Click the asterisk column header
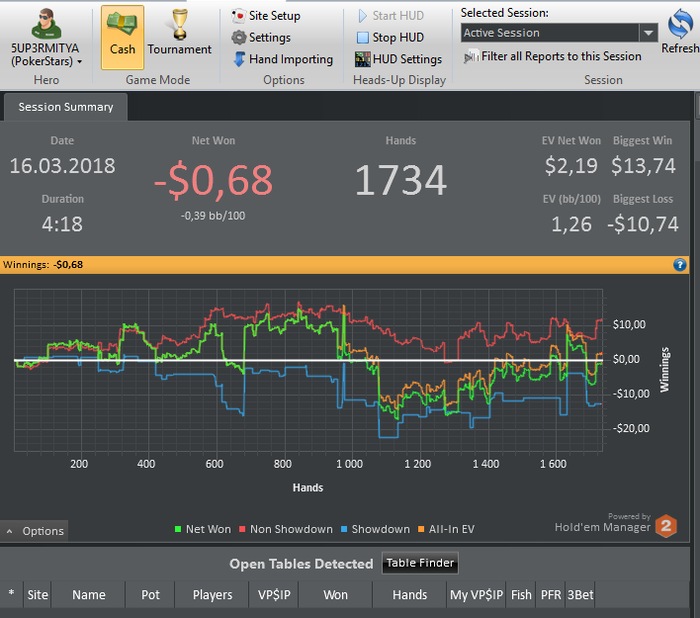 pyautogui.click(x=11, y=595)
